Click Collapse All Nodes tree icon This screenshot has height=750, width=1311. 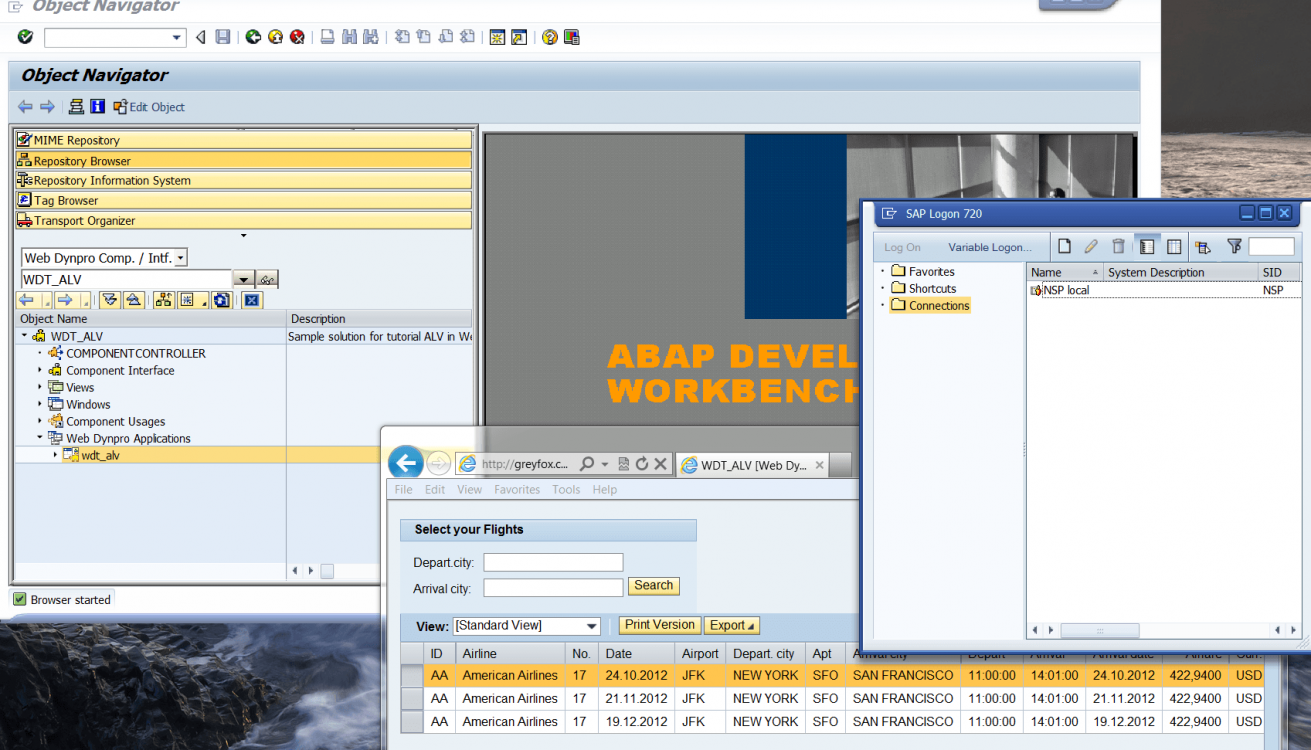(x=132, y=300)
